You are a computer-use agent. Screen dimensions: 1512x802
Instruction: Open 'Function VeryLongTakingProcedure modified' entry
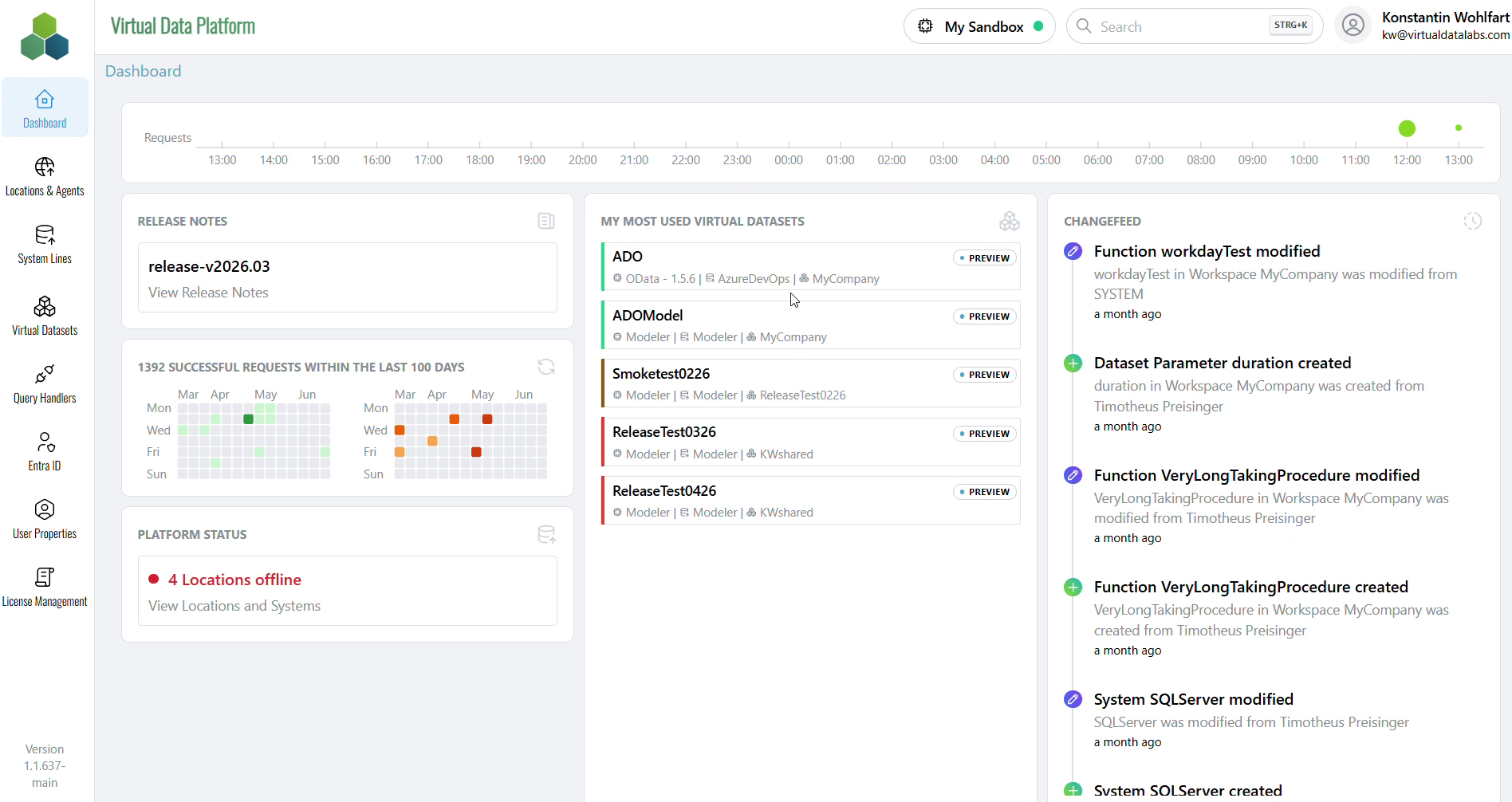click(1257, 475)
